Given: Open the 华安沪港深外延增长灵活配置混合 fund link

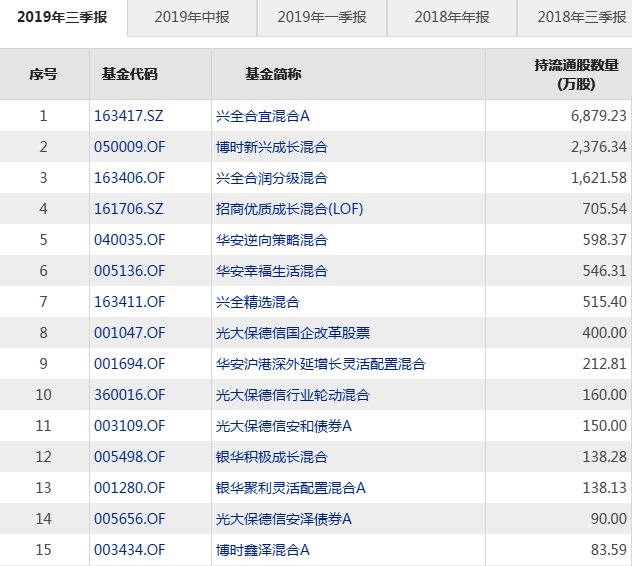Looking at the screenshot, I should tap(321, 364).
